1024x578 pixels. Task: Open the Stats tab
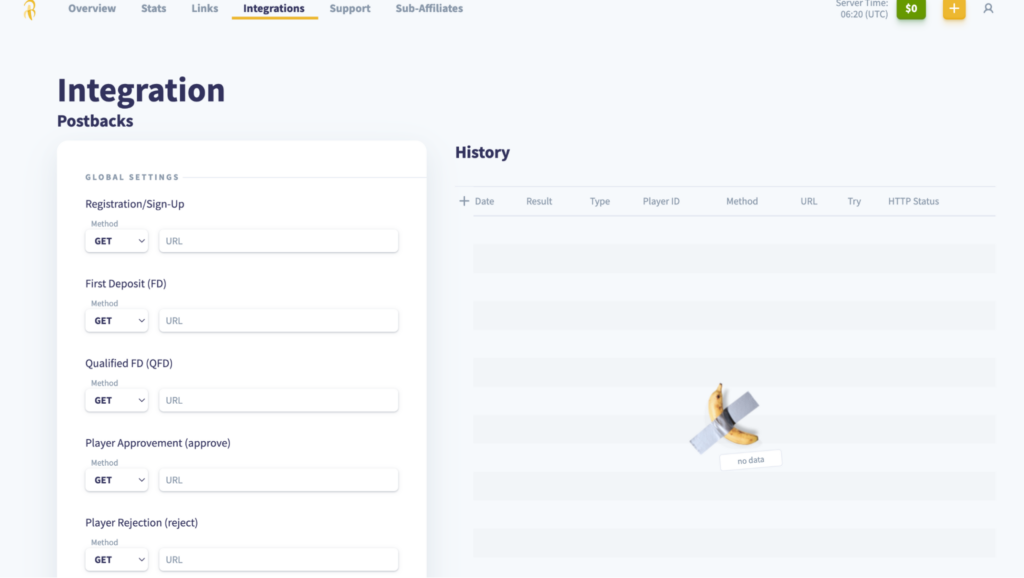pos(153,8)
